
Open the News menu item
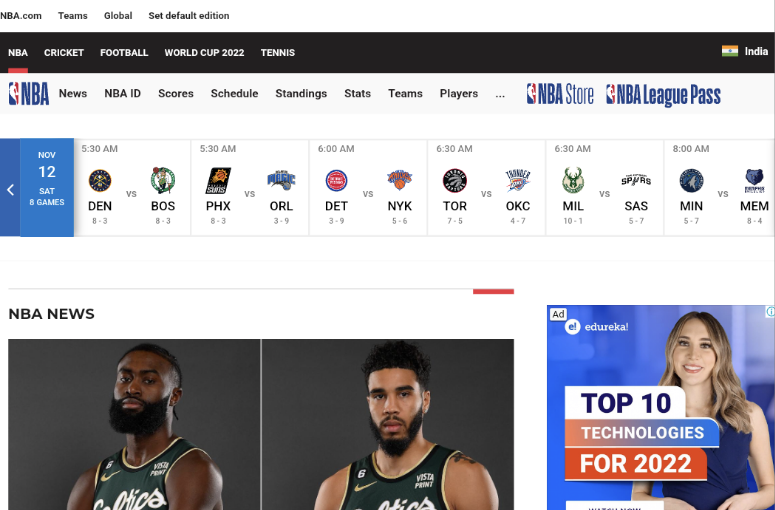pyautogui.click(x=73, y=93)
